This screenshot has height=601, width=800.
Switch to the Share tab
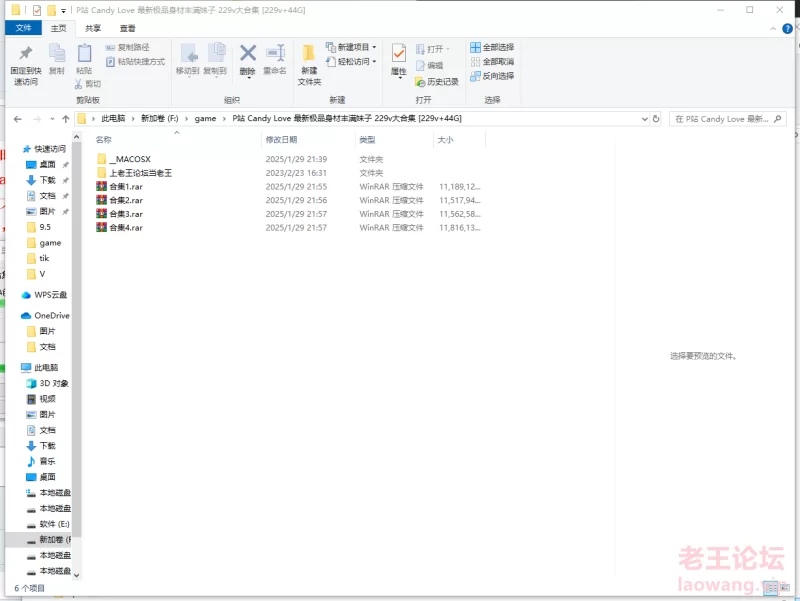(x=93, y=29)
